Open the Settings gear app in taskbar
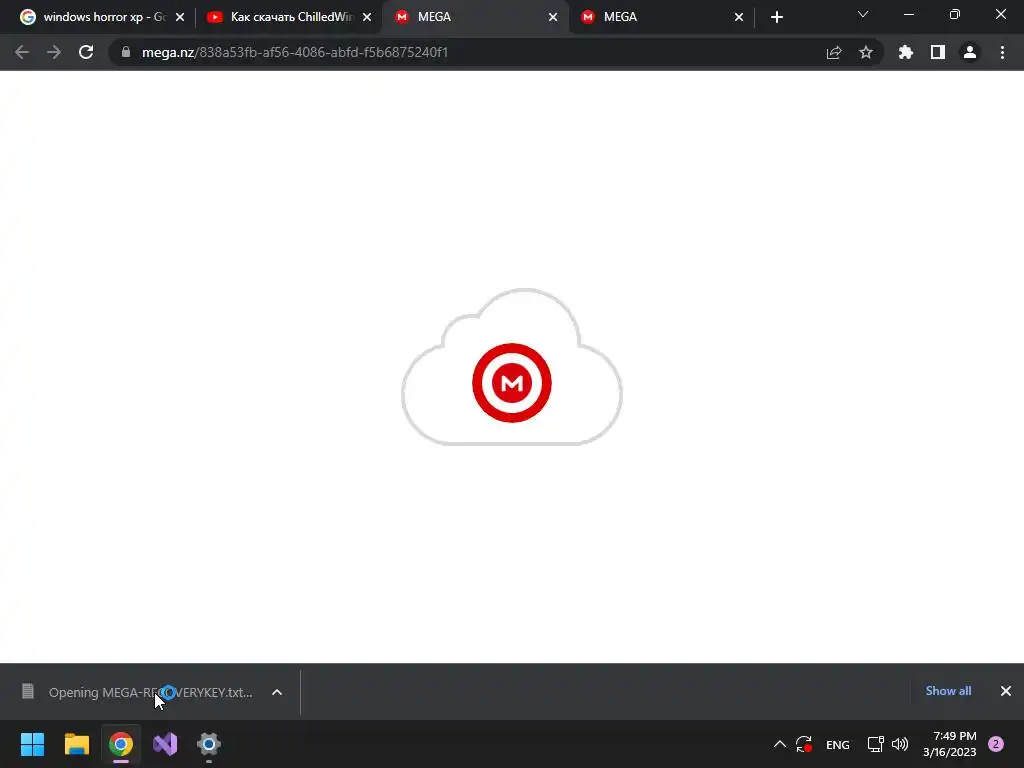Viewport: 1024px width, 768px height. coord(209,744)
